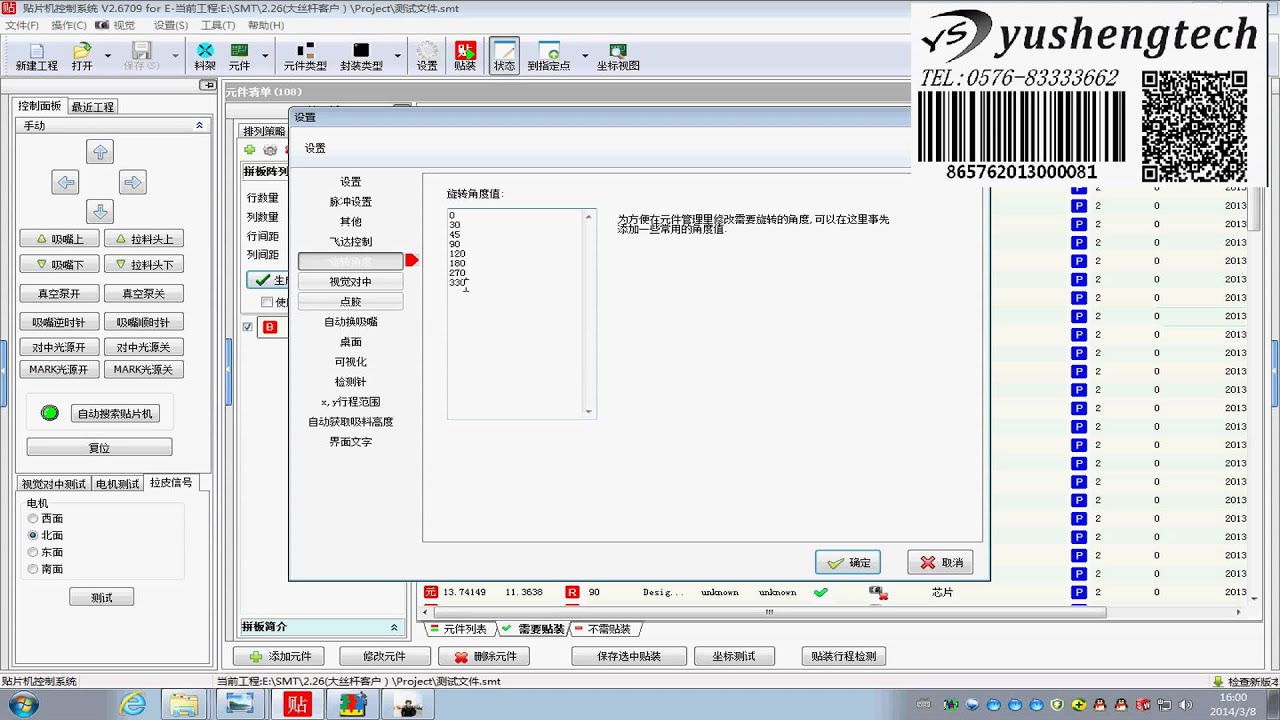Select 北面 motor radio button
Screen dimensions: 1280x720
click(33, 536)
